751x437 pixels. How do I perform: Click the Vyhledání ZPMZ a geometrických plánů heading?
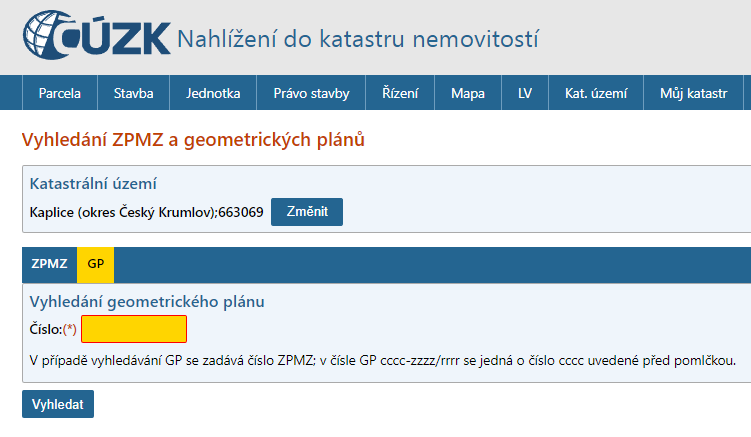pyautogui.click(x=193, y=140)
